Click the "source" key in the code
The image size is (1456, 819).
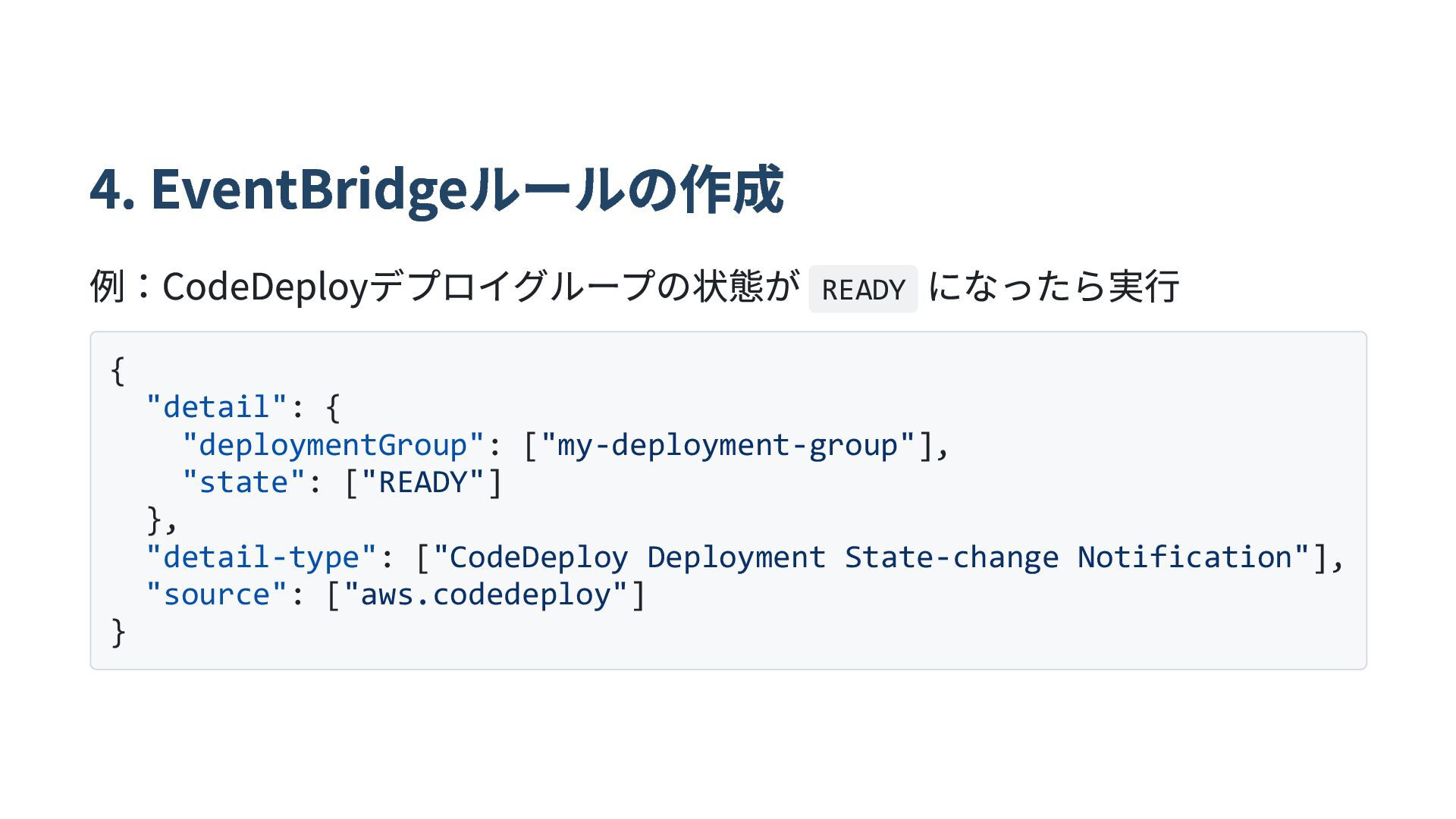[216, 595]
